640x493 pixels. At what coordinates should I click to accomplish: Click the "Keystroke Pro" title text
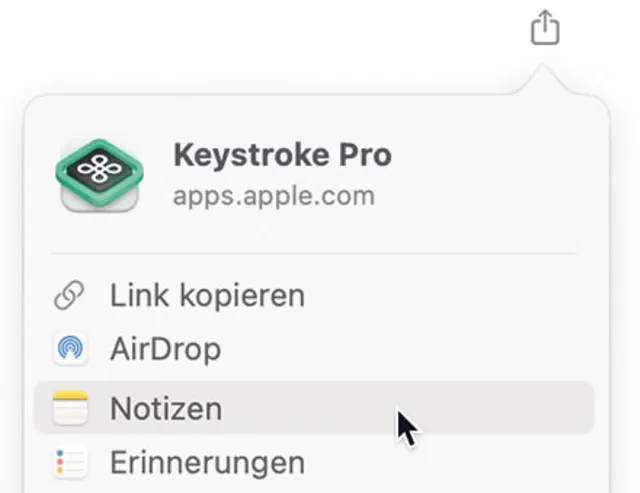[282, 156]
